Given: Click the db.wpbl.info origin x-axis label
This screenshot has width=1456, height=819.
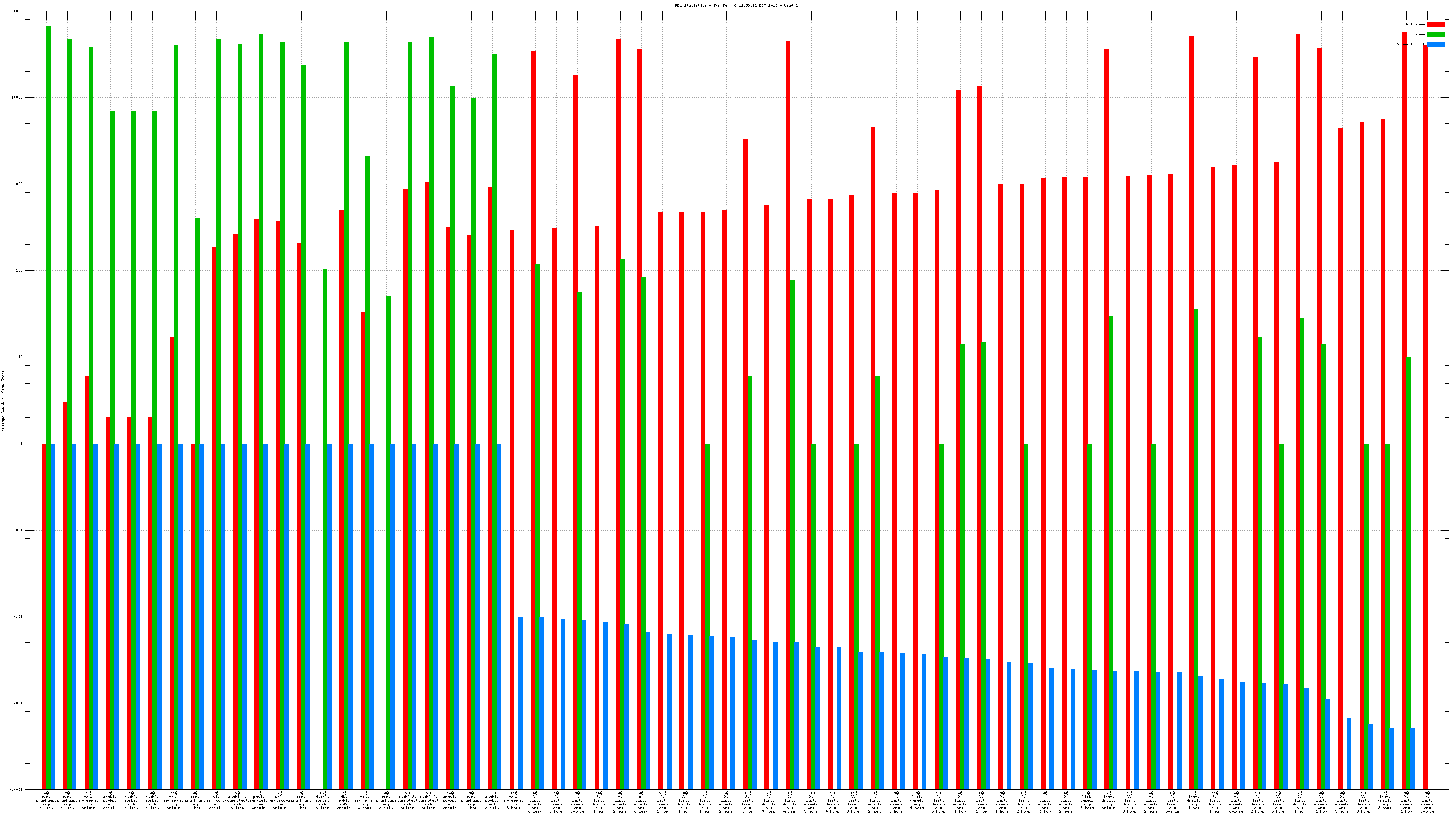Looking at the screenshot, I should point(344,800).
